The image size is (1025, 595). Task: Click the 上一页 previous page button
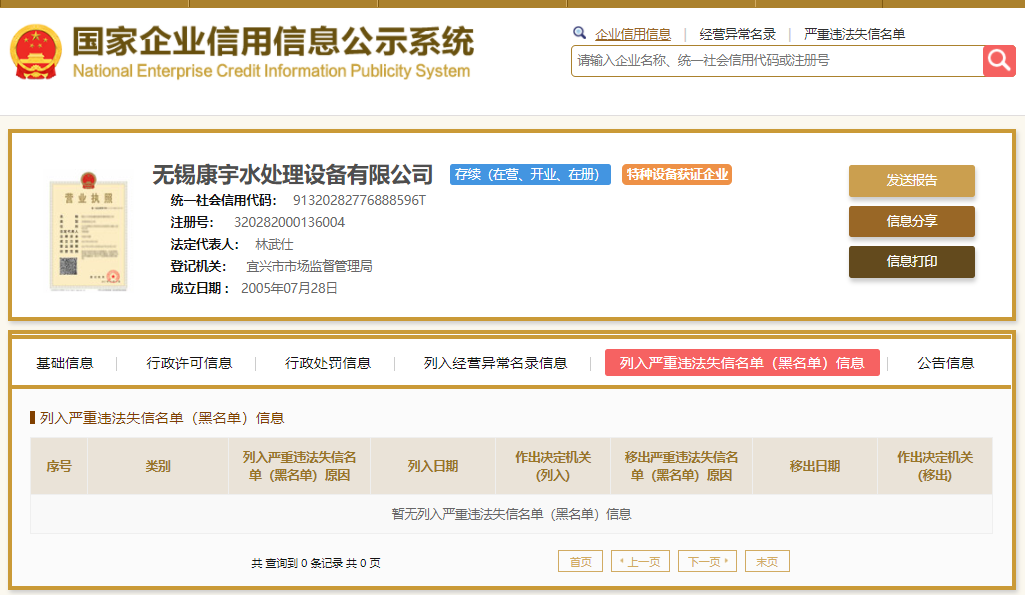coord(641,562)
